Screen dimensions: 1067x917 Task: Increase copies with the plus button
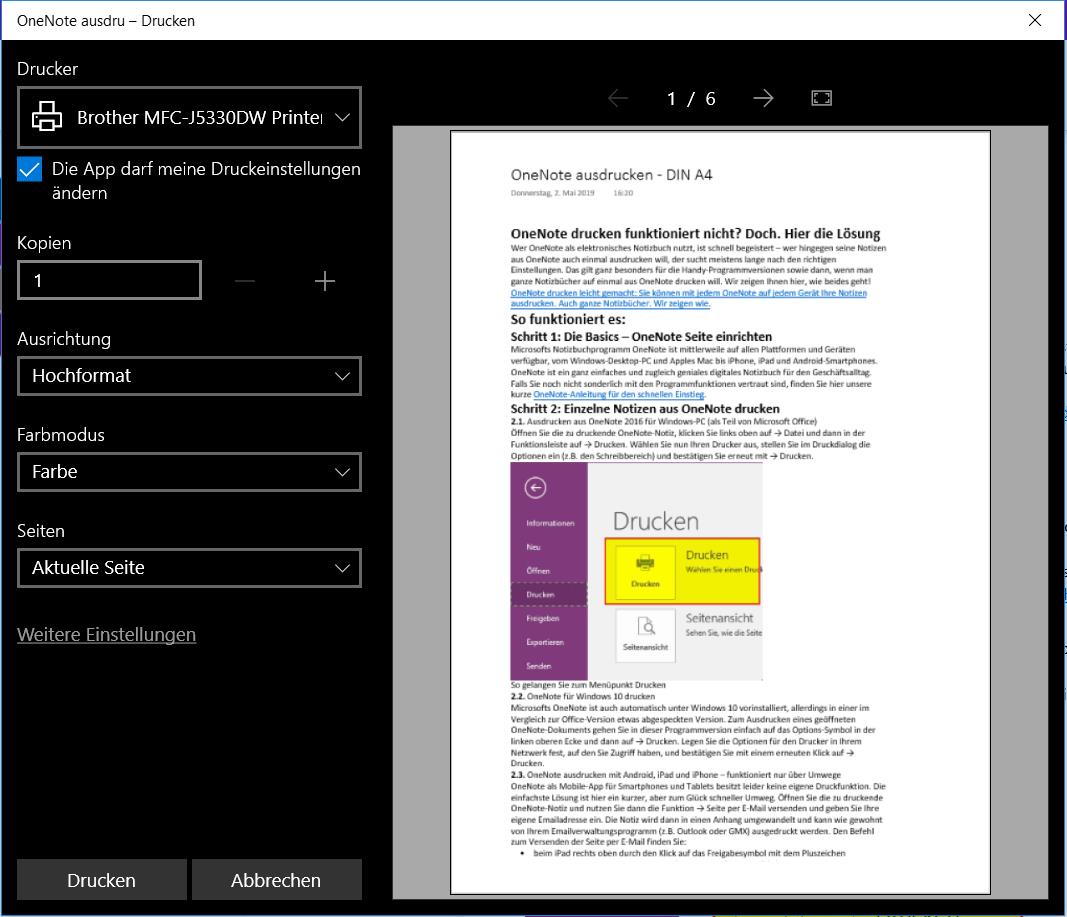pos(325,281)
